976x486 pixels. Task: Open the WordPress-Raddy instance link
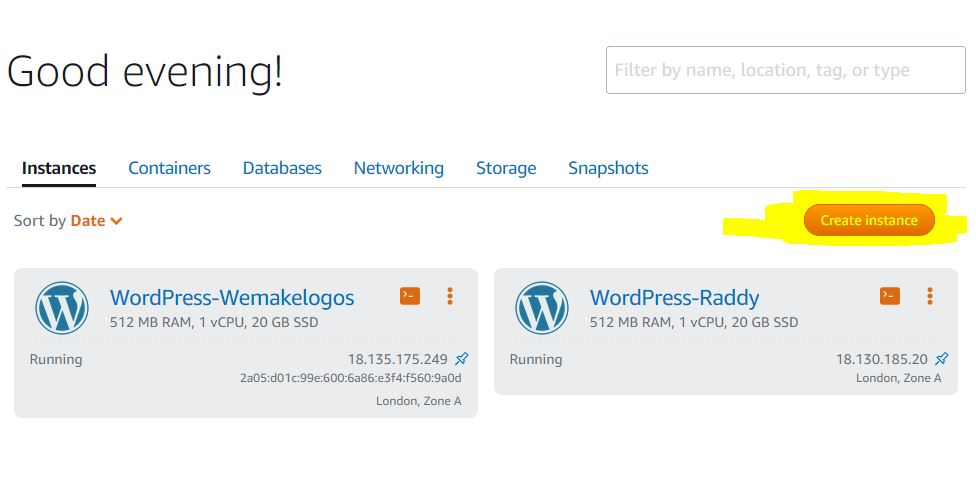click(x=674, y=297)
